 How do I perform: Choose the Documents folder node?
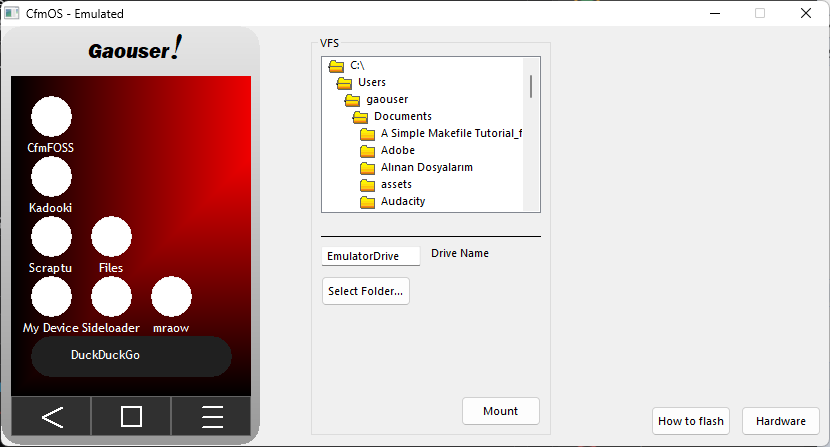coord(402,116)
